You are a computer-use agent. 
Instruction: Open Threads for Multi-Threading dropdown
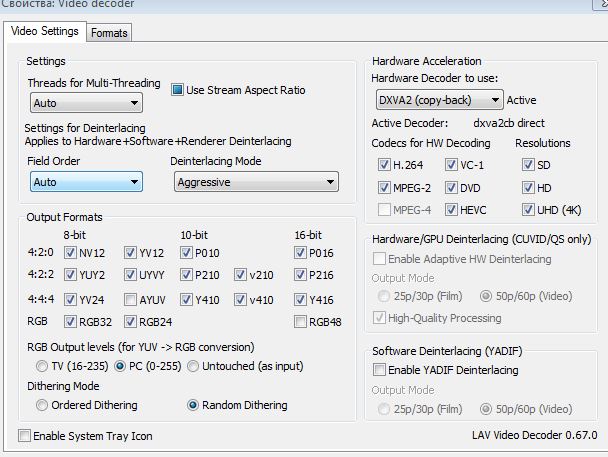pyautogui.click(x=86, y=102)
